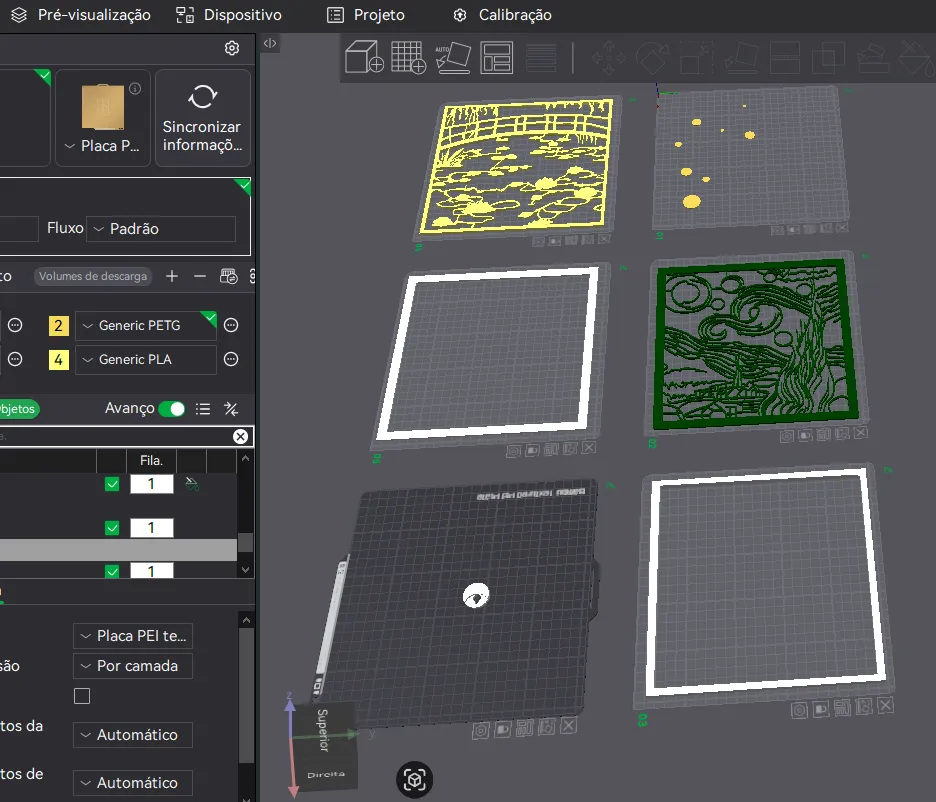Switch to the Calibração tab
936x802 pixels.
pos(502,15)
